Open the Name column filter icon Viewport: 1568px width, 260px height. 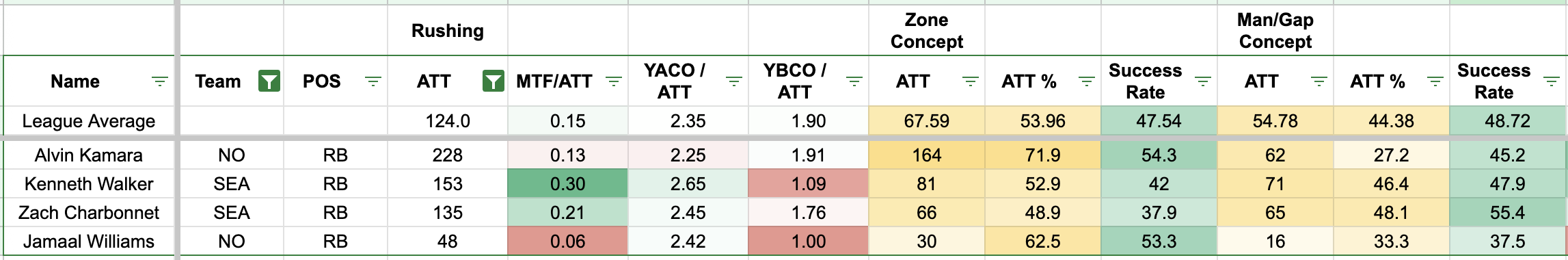[x=159, y=81]
